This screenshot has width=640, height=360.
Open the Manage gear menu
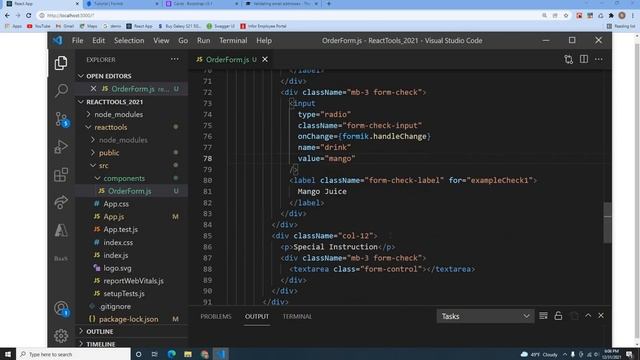[61, 336]
